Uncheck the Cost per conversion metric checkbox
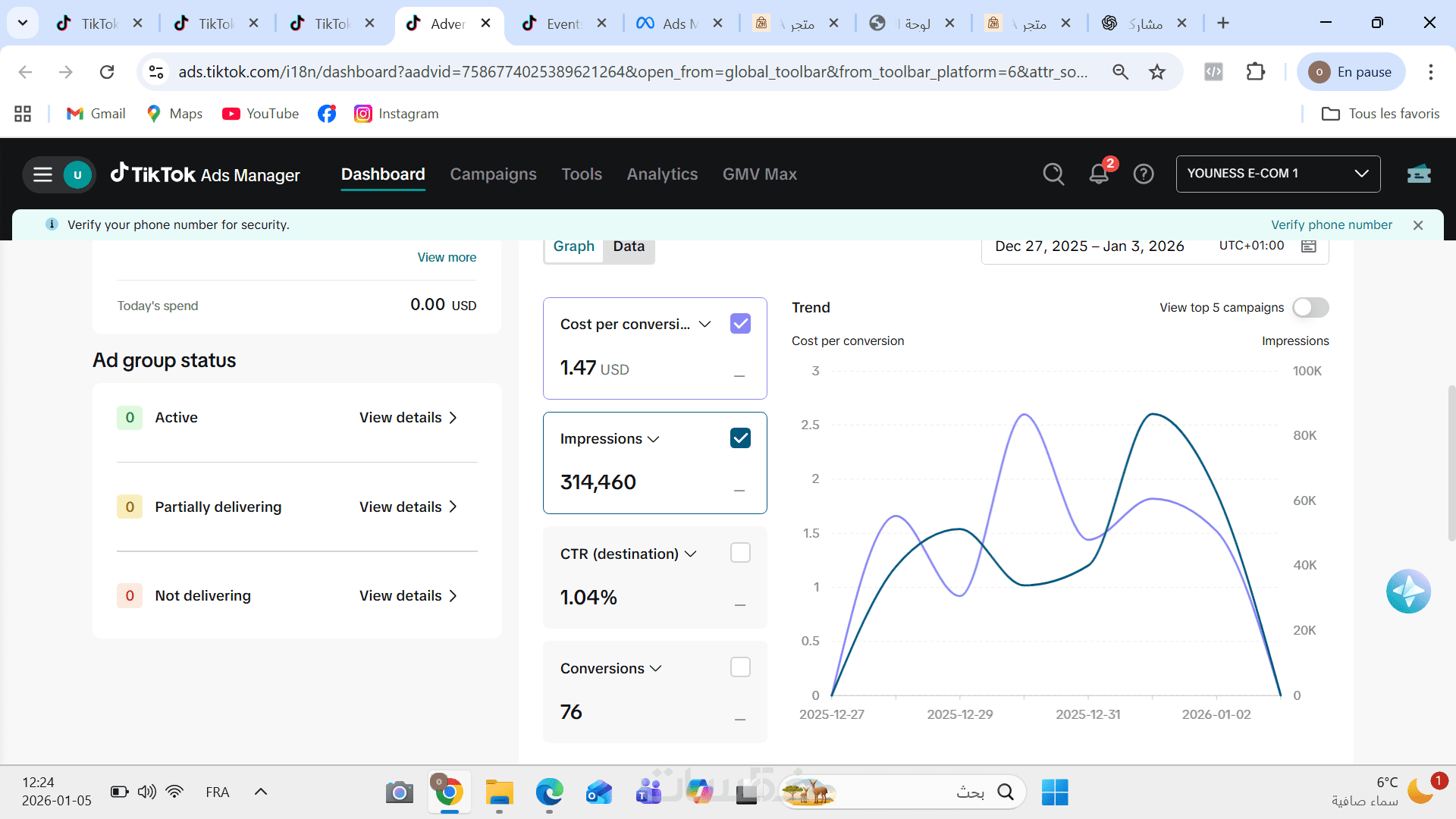The height and width of the screenshot is (819, 1456). tap(740, 324)
